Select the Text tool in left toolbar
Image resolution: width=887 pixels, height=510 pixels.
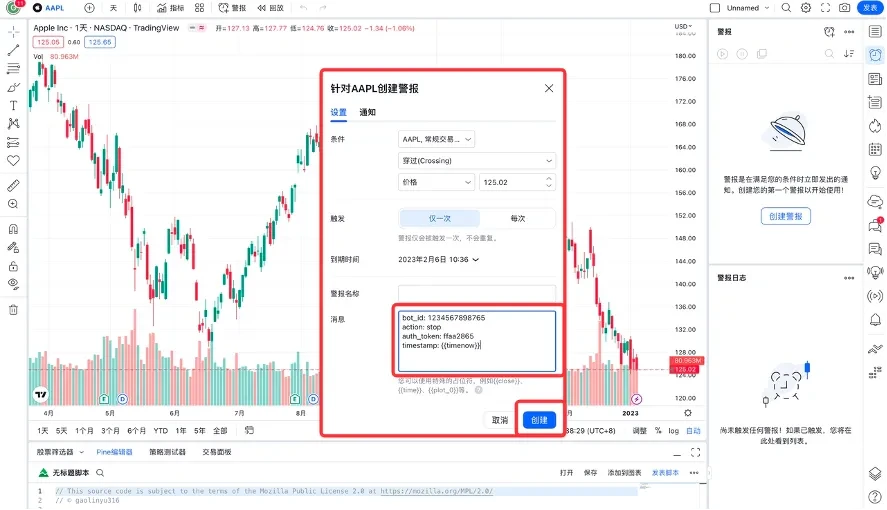tap(13, 106)
